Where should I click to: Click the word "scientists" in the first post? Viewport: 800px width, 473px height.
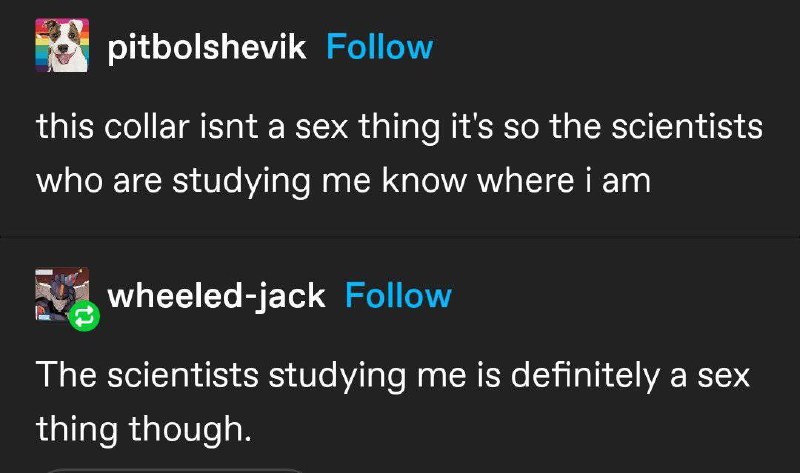[687, 127]
